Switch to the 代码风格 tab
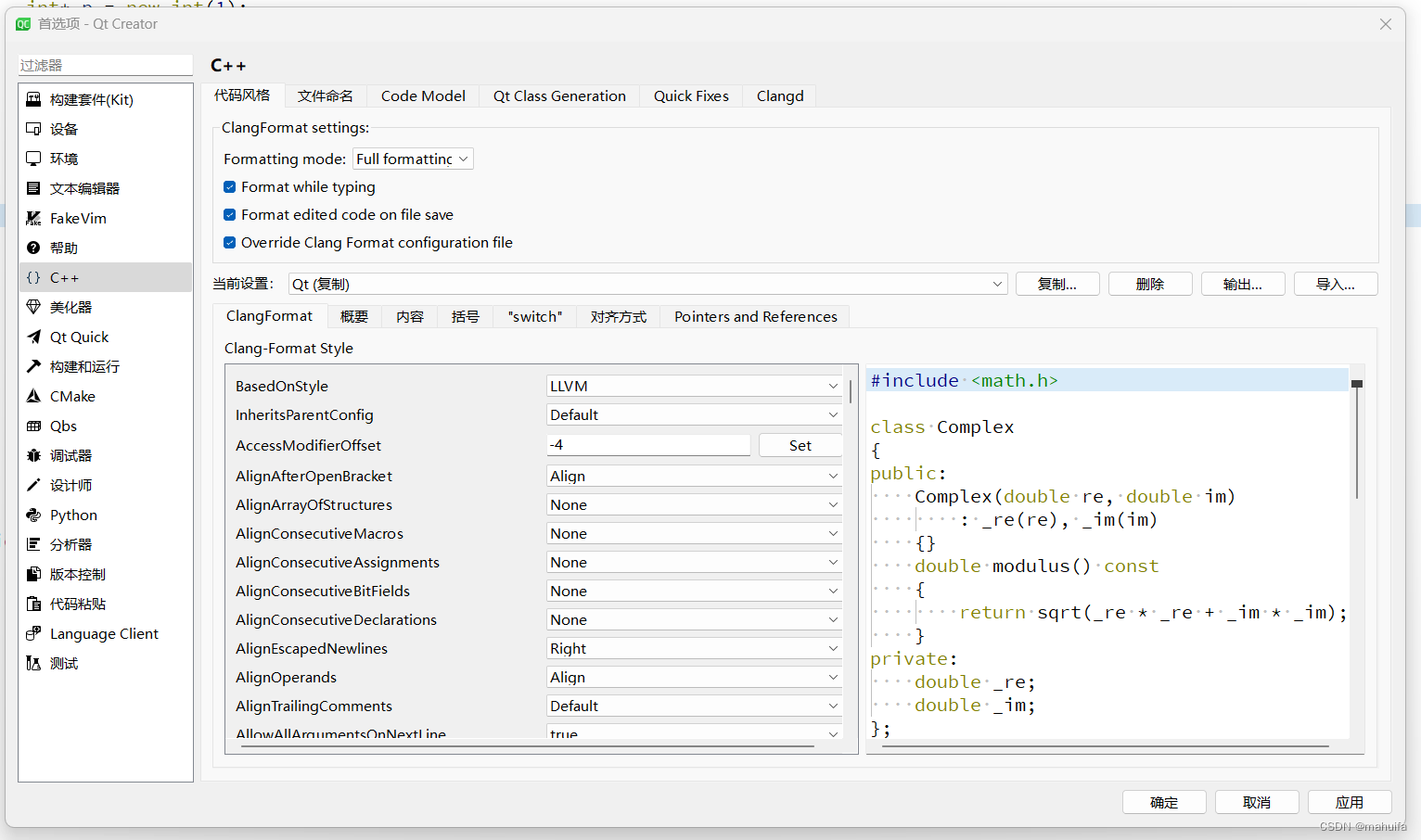Viewport: 1421px width, 840px height. [x=242, y=95]
